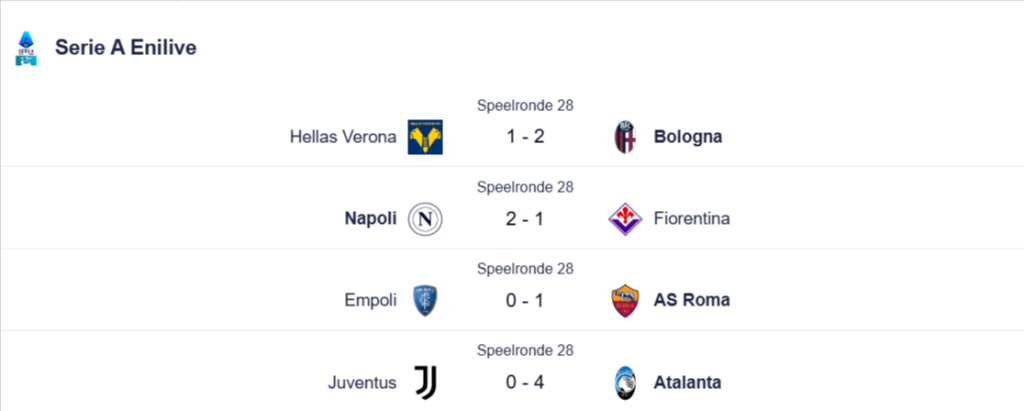This screenshot has width=1024, height=411.
Task: Click the Serie A league logo
Action: [27, 47]
